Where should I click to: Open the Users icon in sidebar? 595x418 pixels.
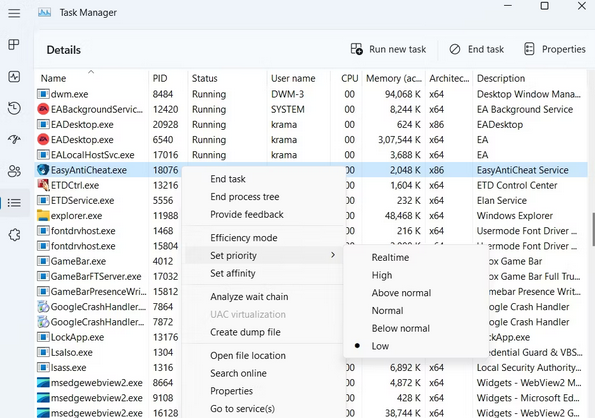point(14,171)
